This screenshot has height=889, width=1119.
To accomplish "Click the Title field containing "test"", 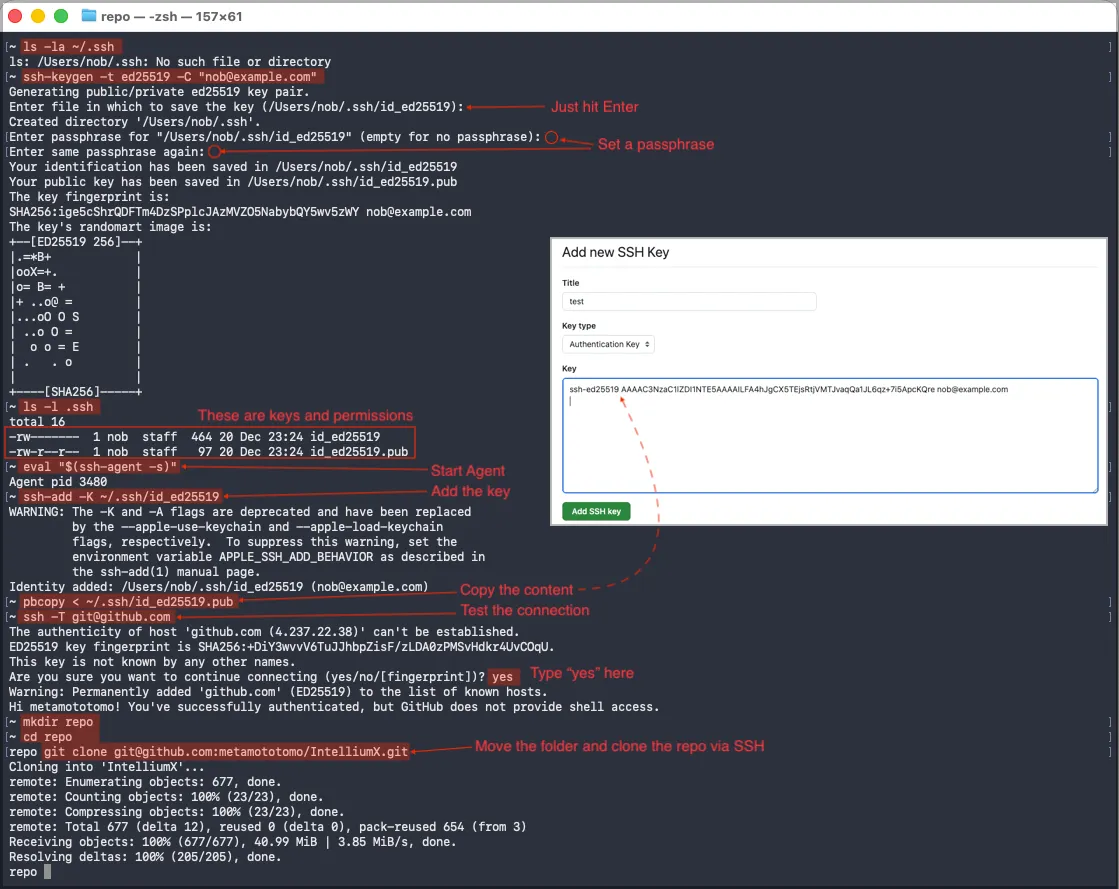I will pyautogui.click(x=689, y=301).
